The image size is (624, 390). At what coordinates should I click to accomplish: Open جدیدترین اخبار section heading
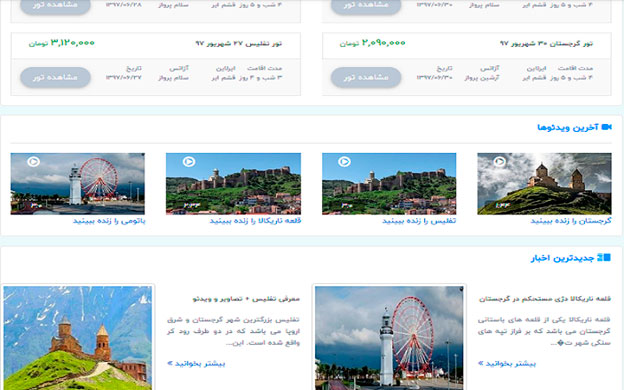point(562,258)
